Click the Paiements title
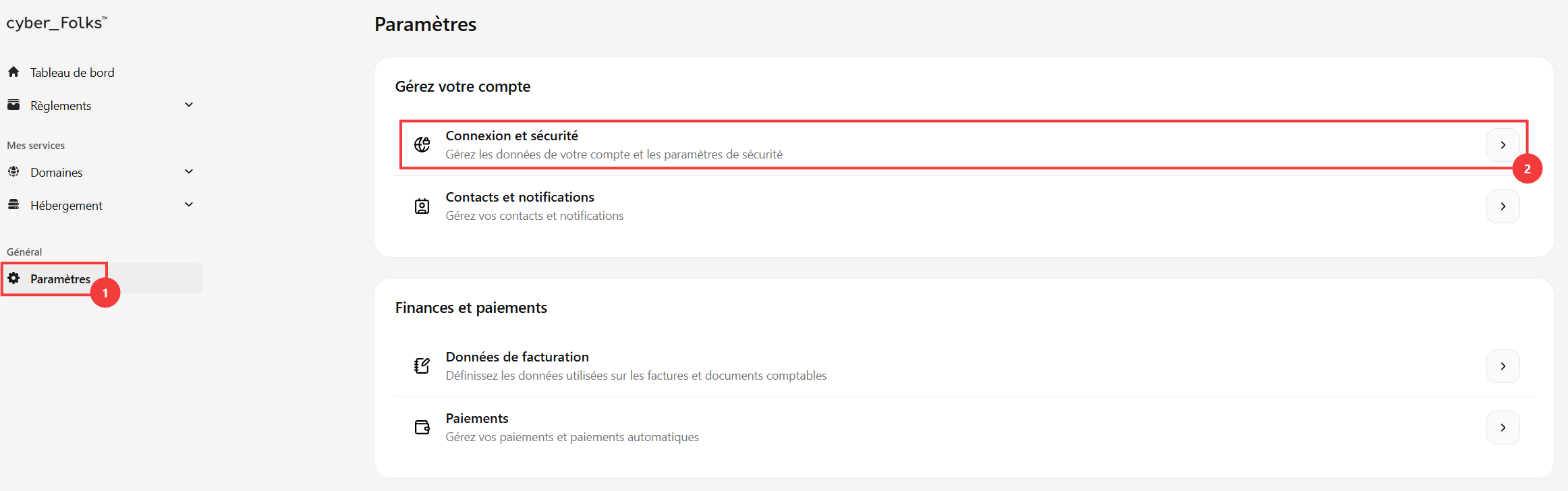The width and height of the screenshot is (1568, 491). [x=477, y=418]
